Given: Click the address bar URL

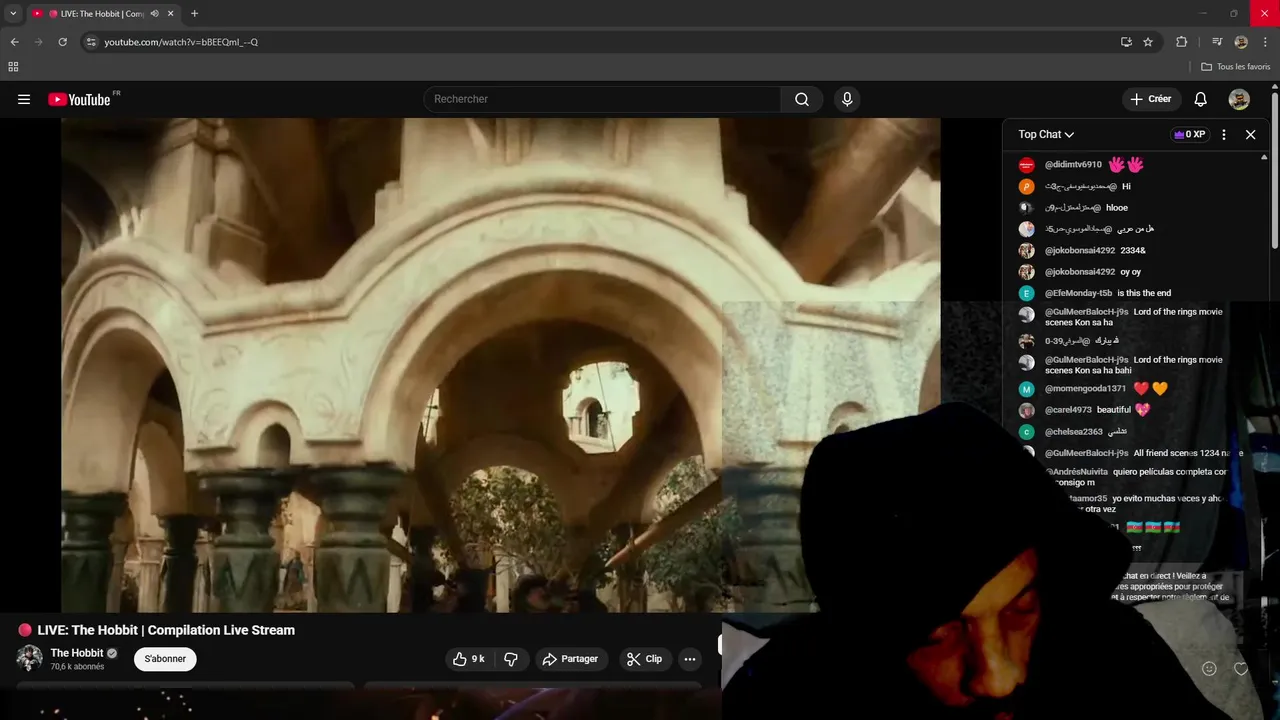Looking at the screenshot, I should (x=181, y=42).
